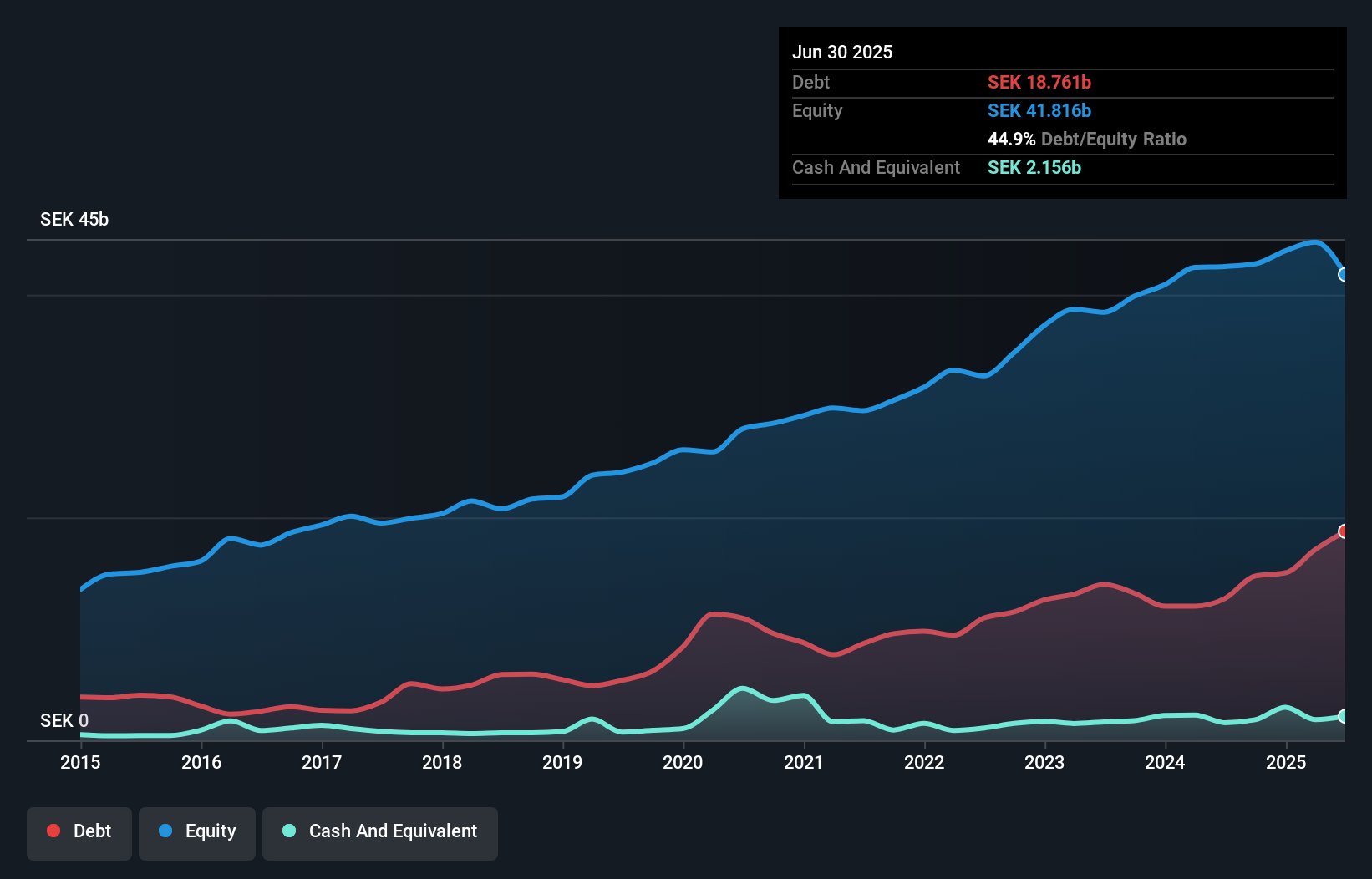Select the red Debt endpoint marker on chart
Viewport: 1372px width, 879px height.
point(1344,531)
